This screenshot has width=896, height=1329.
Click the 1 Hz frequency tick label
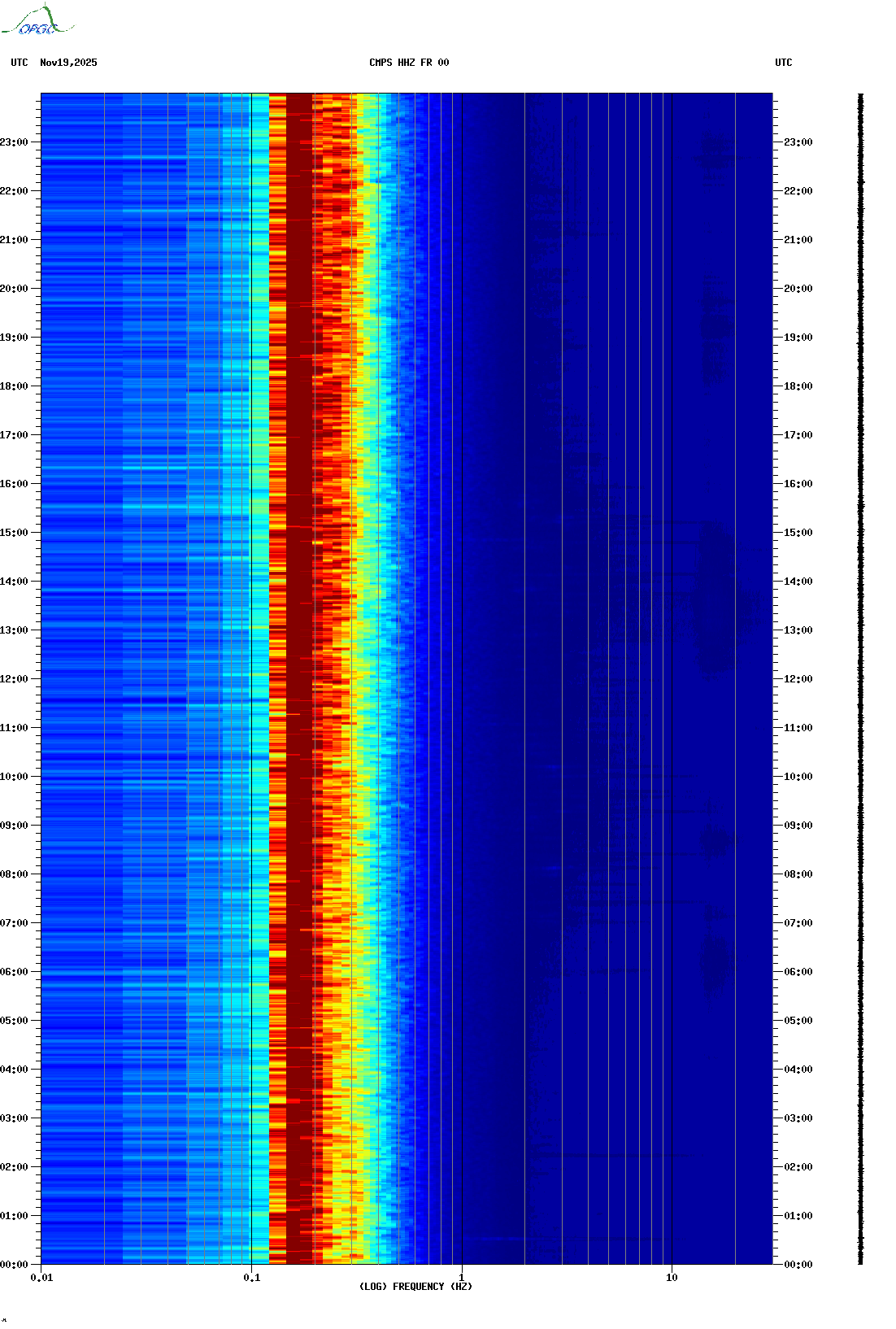point(462,1278)
